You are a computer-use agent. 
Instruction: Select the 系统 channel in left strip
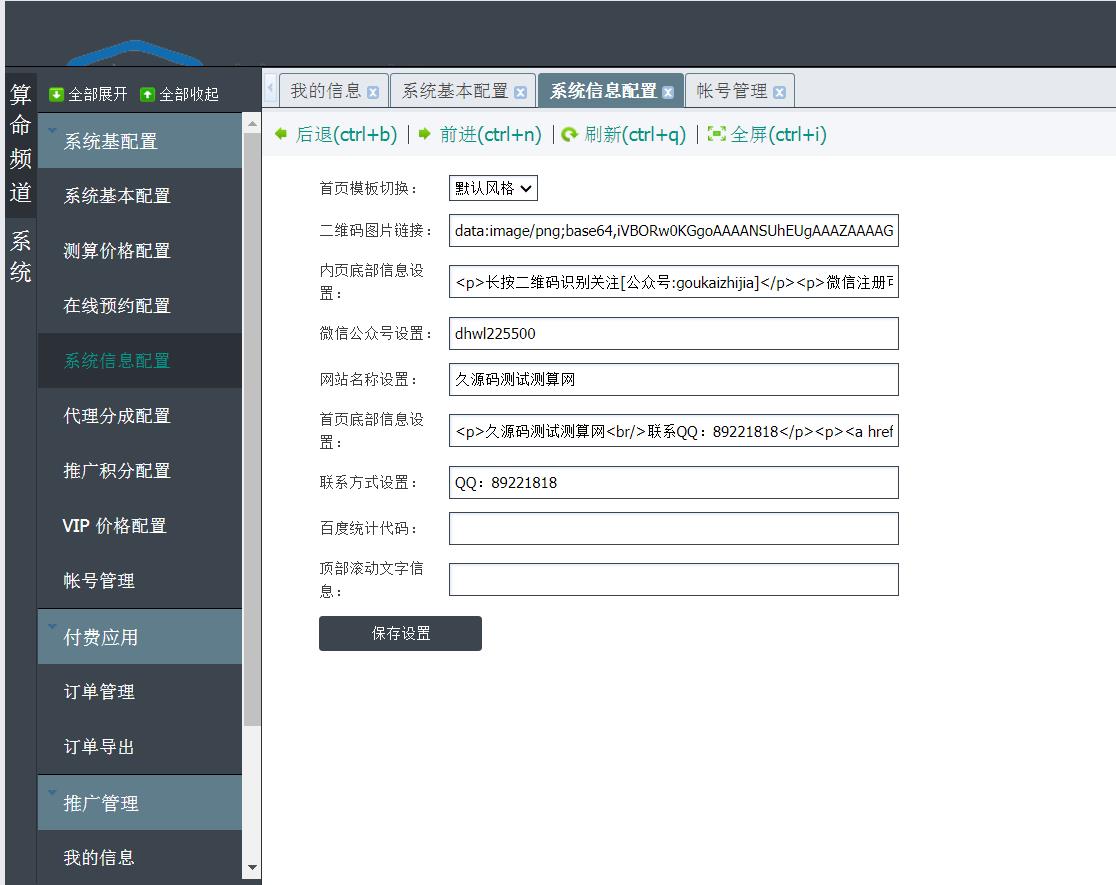click(x=21, y=257)
